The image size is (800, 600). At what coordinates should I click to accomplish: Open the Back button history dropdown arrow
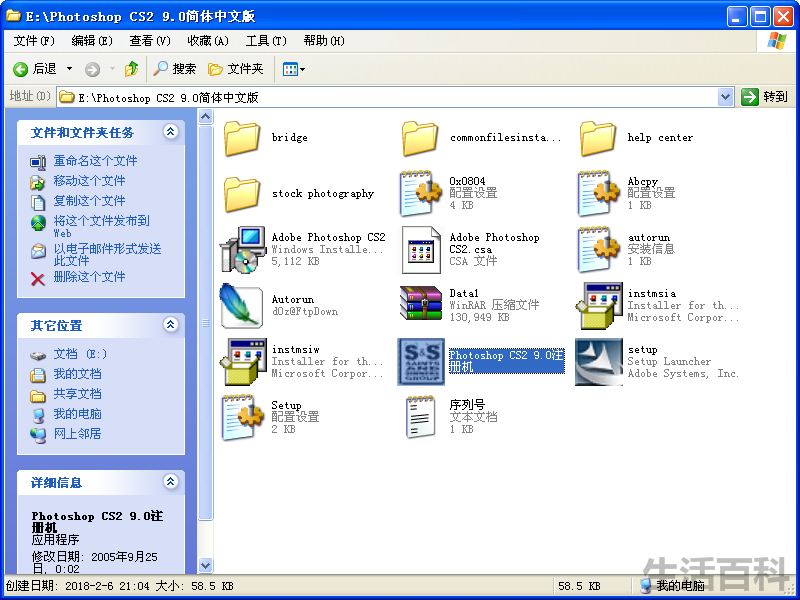70,69
